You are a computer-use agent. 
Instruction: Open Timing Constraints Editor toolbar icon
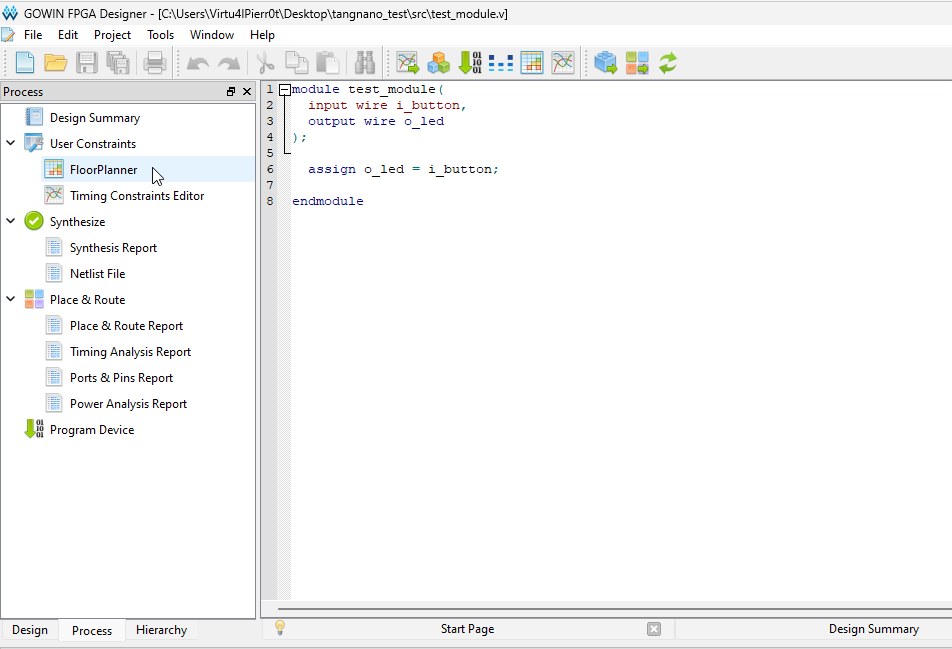click(x=563, y=63)
